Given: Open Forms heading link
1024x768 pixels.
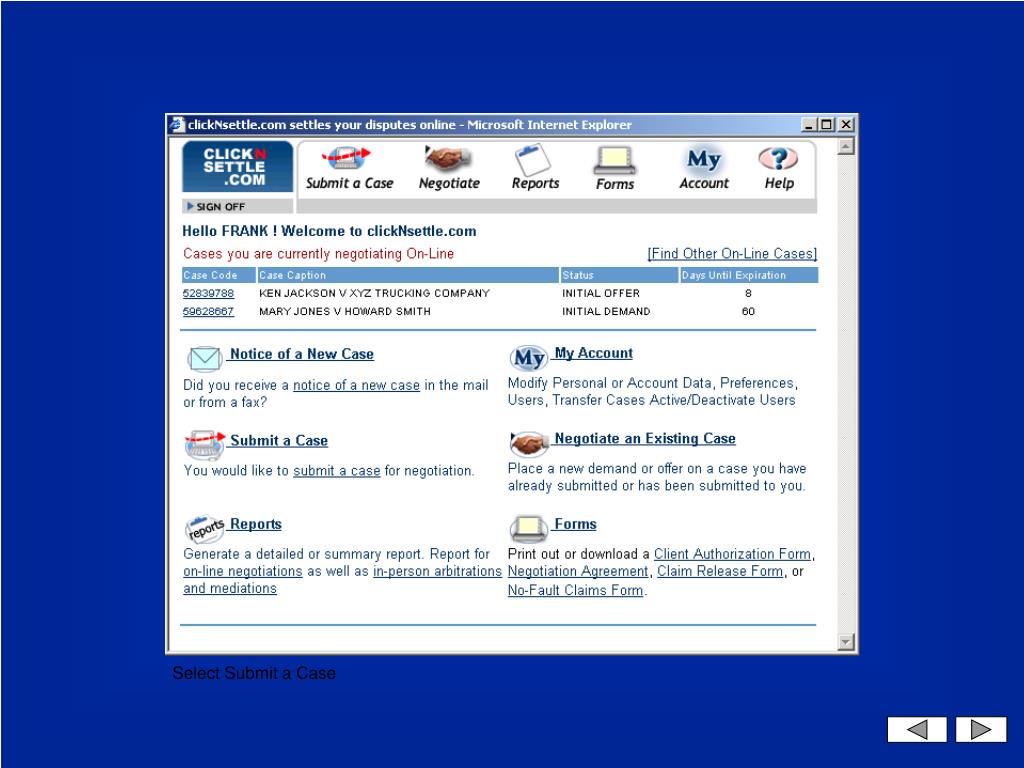Looking at the screenshot, I should [575, 524].
